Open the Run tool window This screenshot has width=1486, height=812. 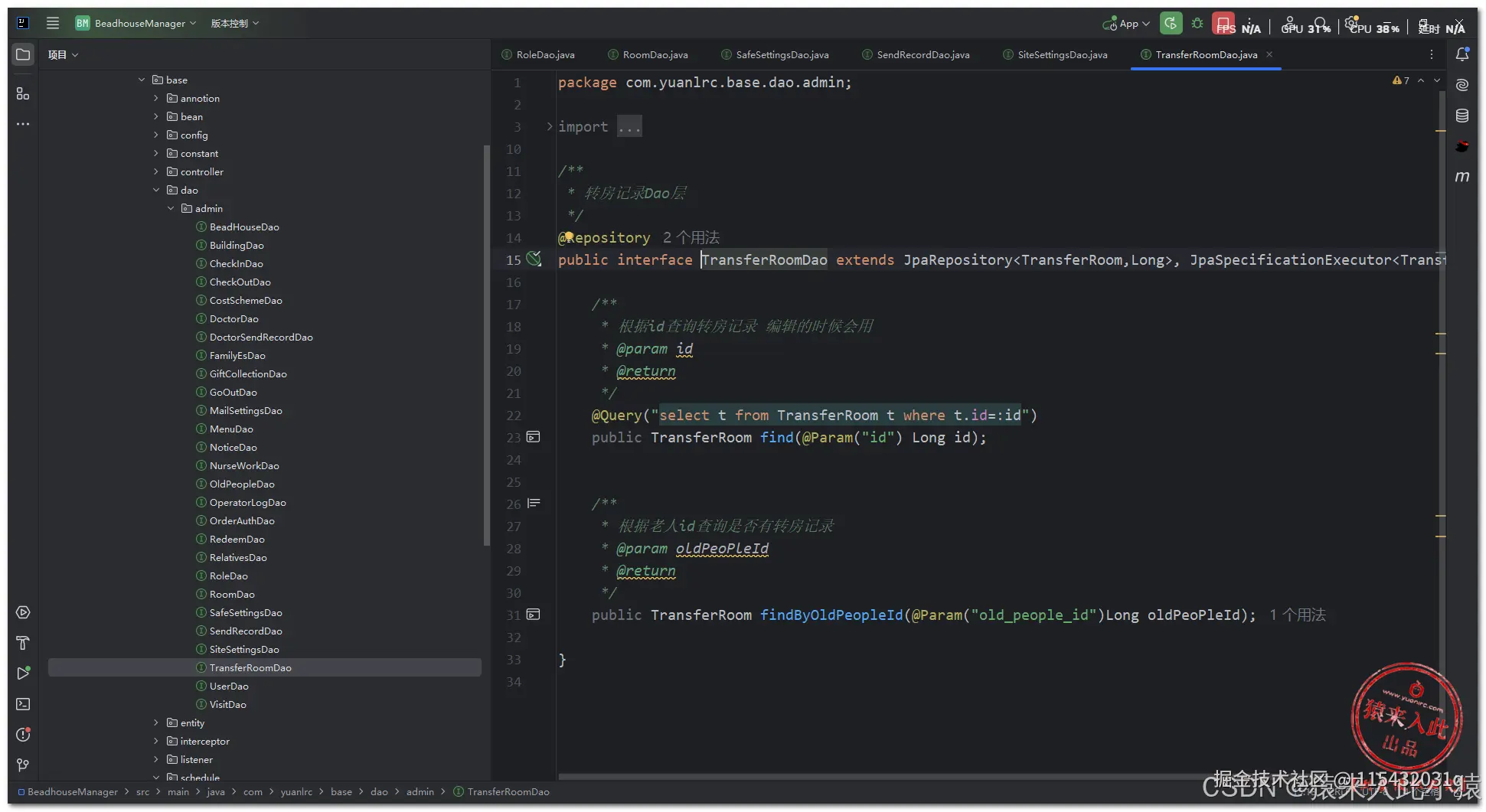click(23, 673)
